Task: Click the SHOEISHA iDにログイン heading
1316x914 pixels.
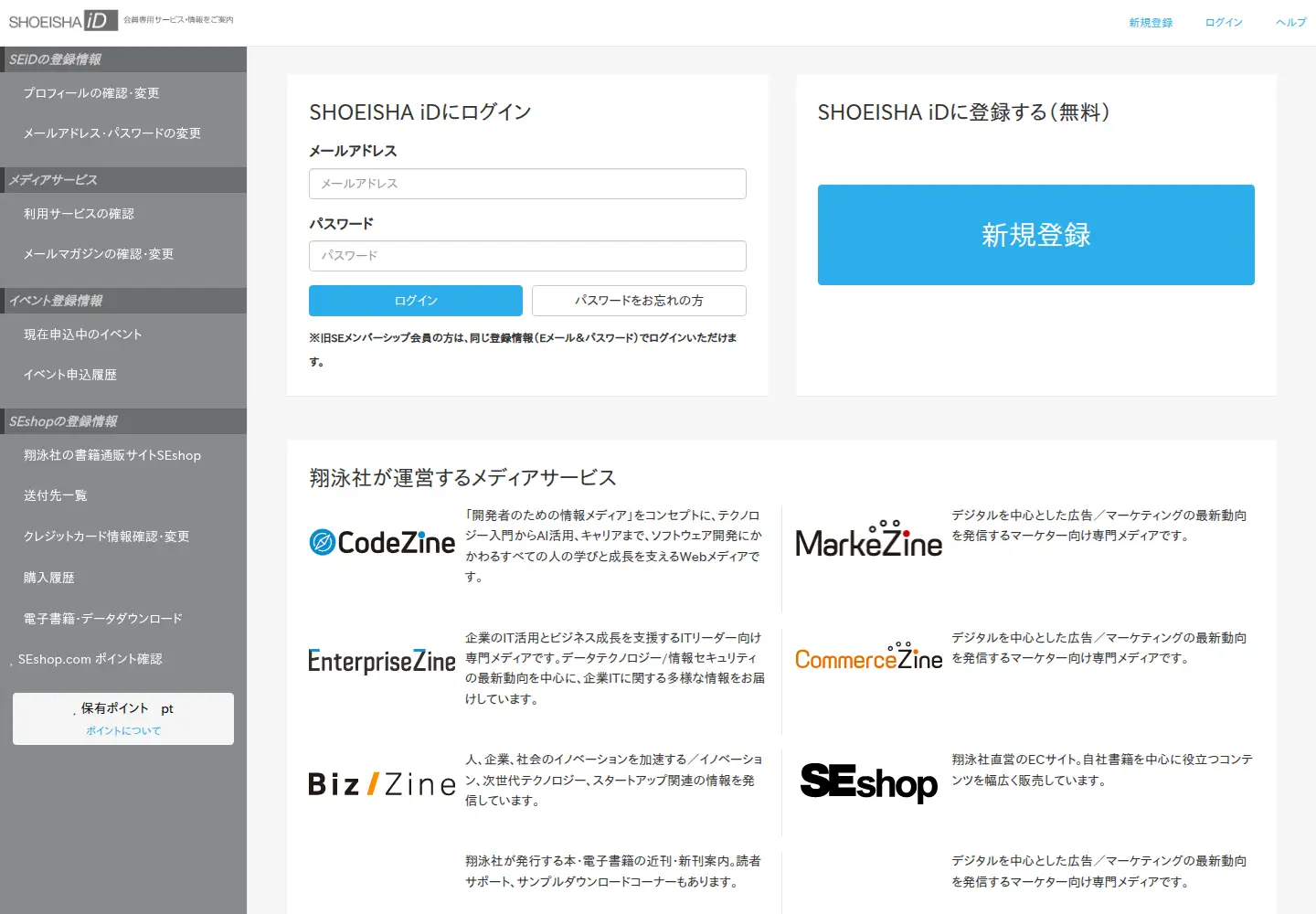Action: pos(420,112)
